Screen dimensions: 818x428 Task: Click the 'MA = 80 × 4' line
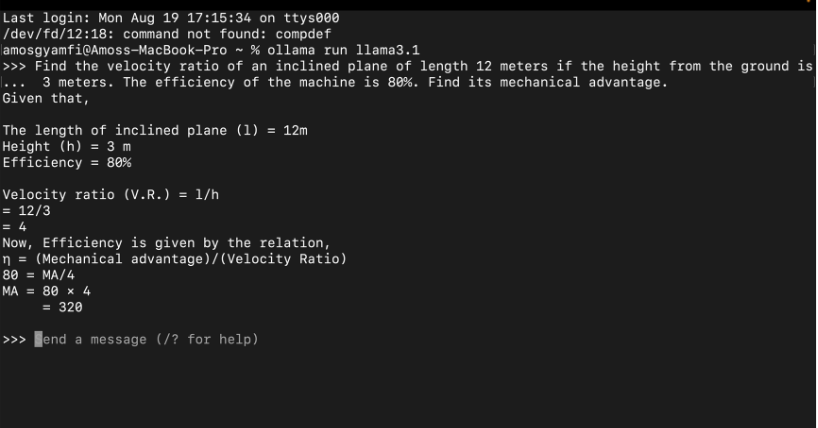point(46,291)
